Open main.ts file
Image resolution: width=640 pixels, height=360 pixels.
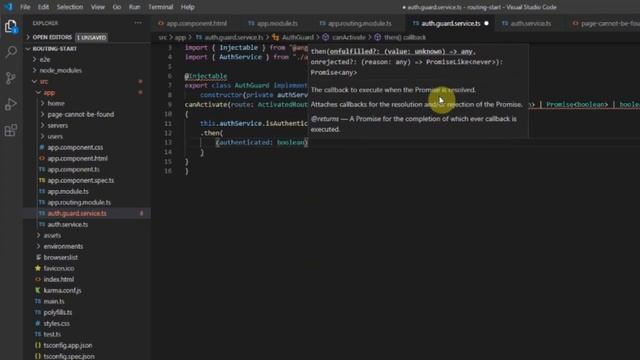click(x=54, y=302)
